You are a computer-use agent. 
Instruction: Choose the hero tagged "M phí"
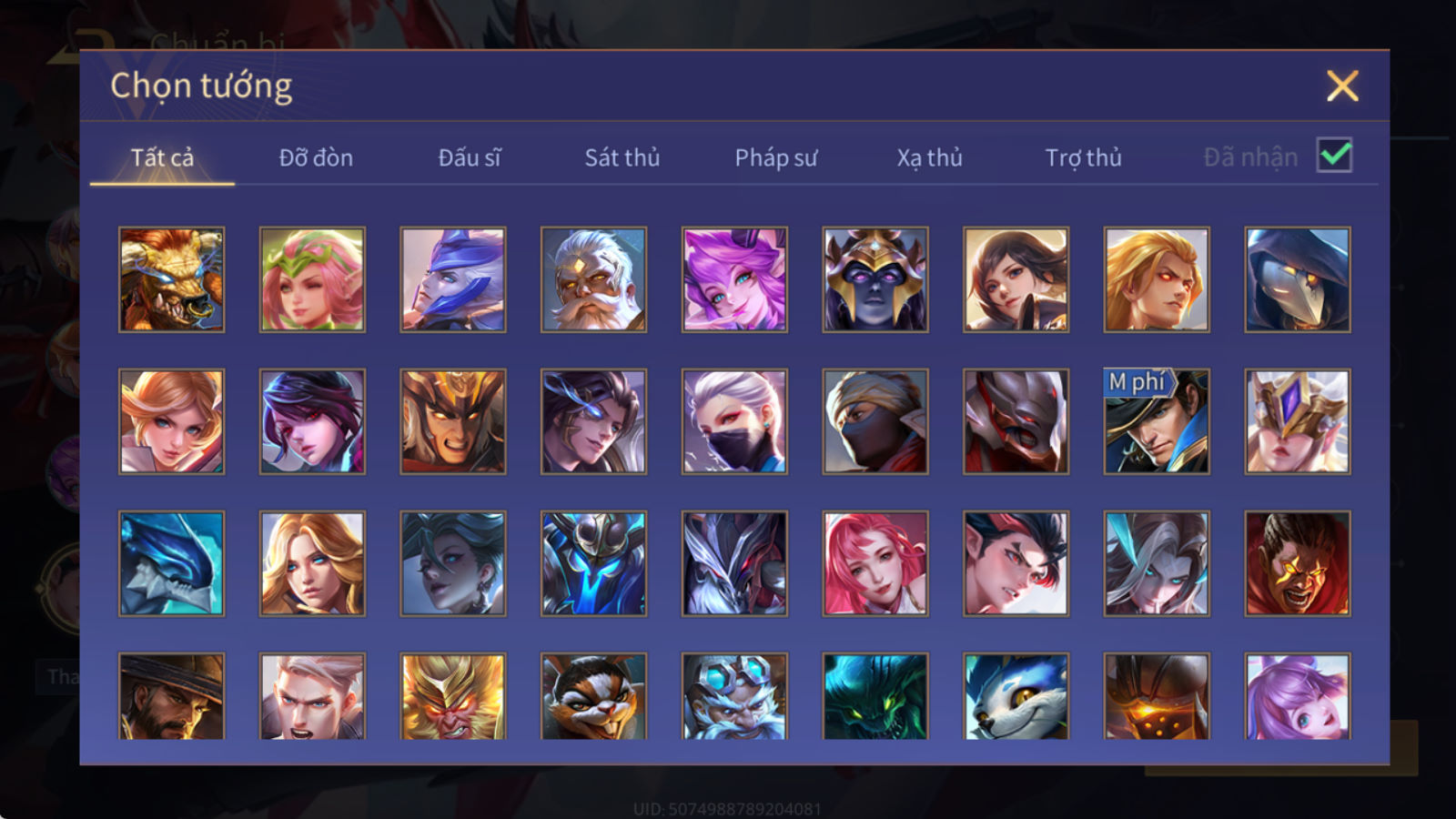click(x=1157, y=421)
